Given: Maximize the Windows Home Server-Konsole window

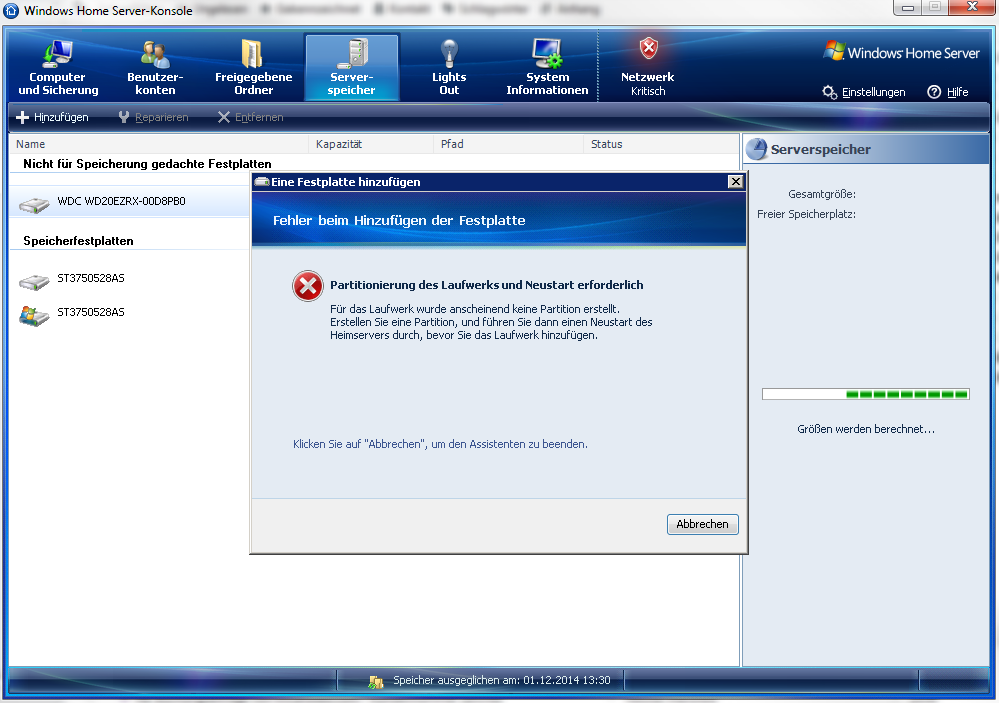Looking at the screenshot, I should [x=935, y=8].
